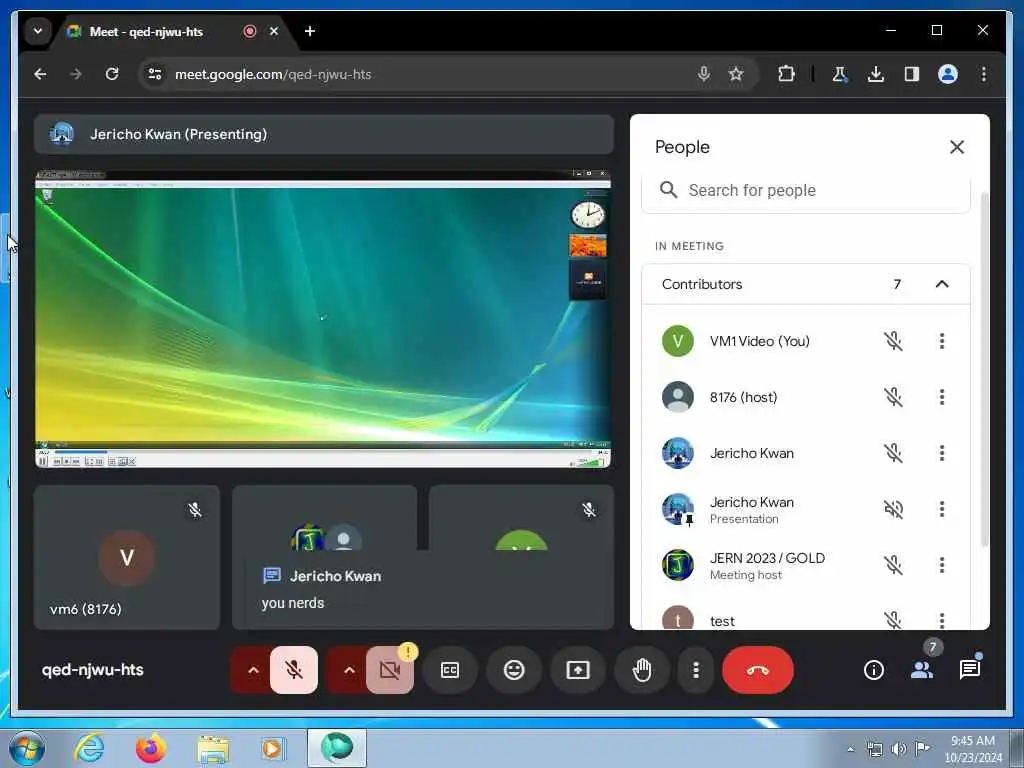Screen dimensions: 1024x768
Task: Open the Windows Start menu
Action: tap(27, 748)
